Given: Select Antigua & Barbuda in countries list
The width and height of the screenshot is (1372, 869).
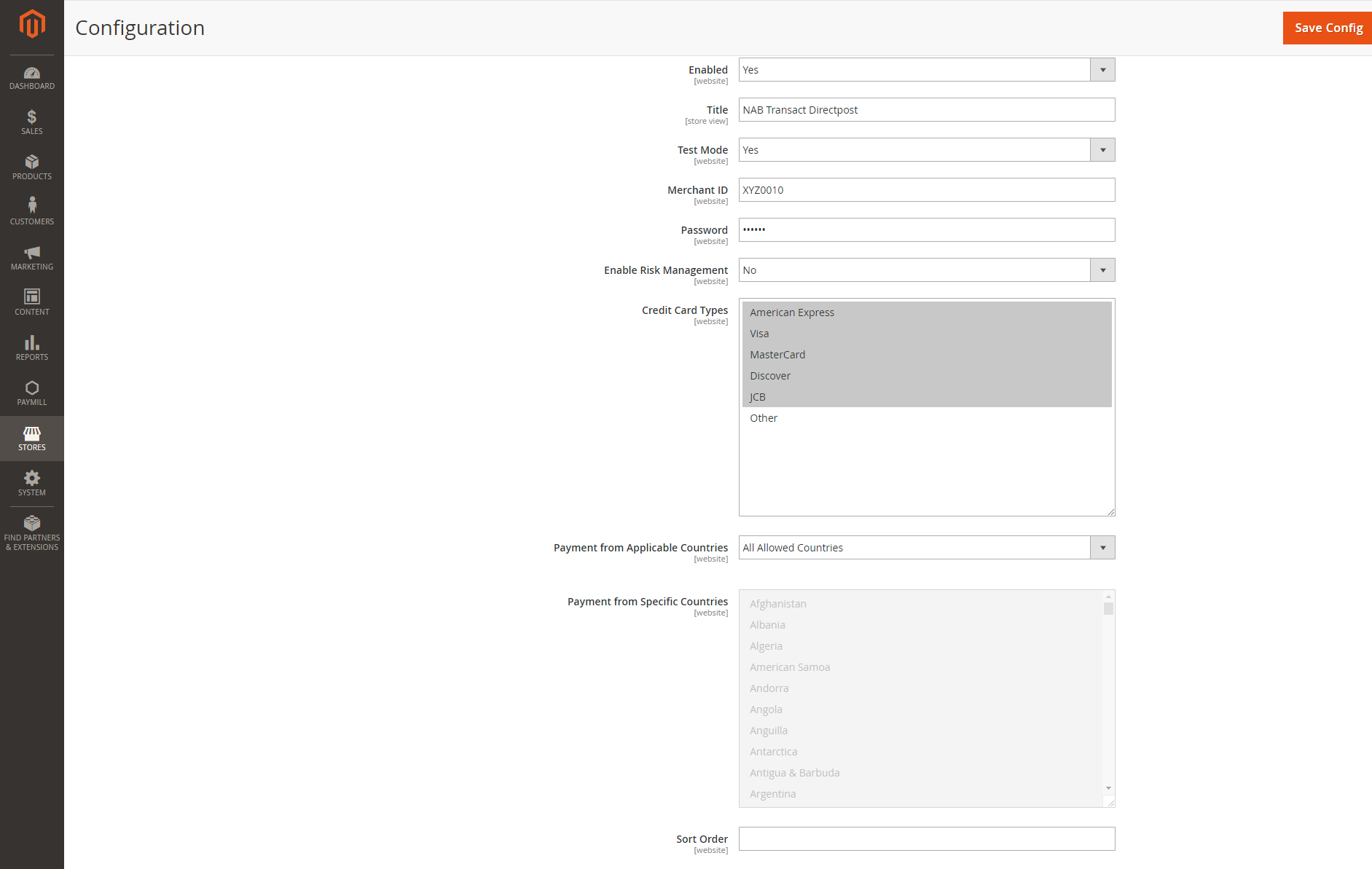Looking at the screenshot, I should point(922,773).
